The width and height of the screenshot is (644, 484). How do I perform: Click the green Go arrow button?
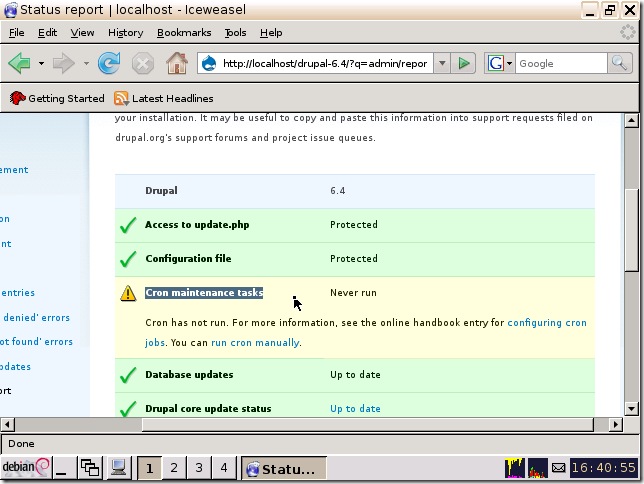(463, 63)
